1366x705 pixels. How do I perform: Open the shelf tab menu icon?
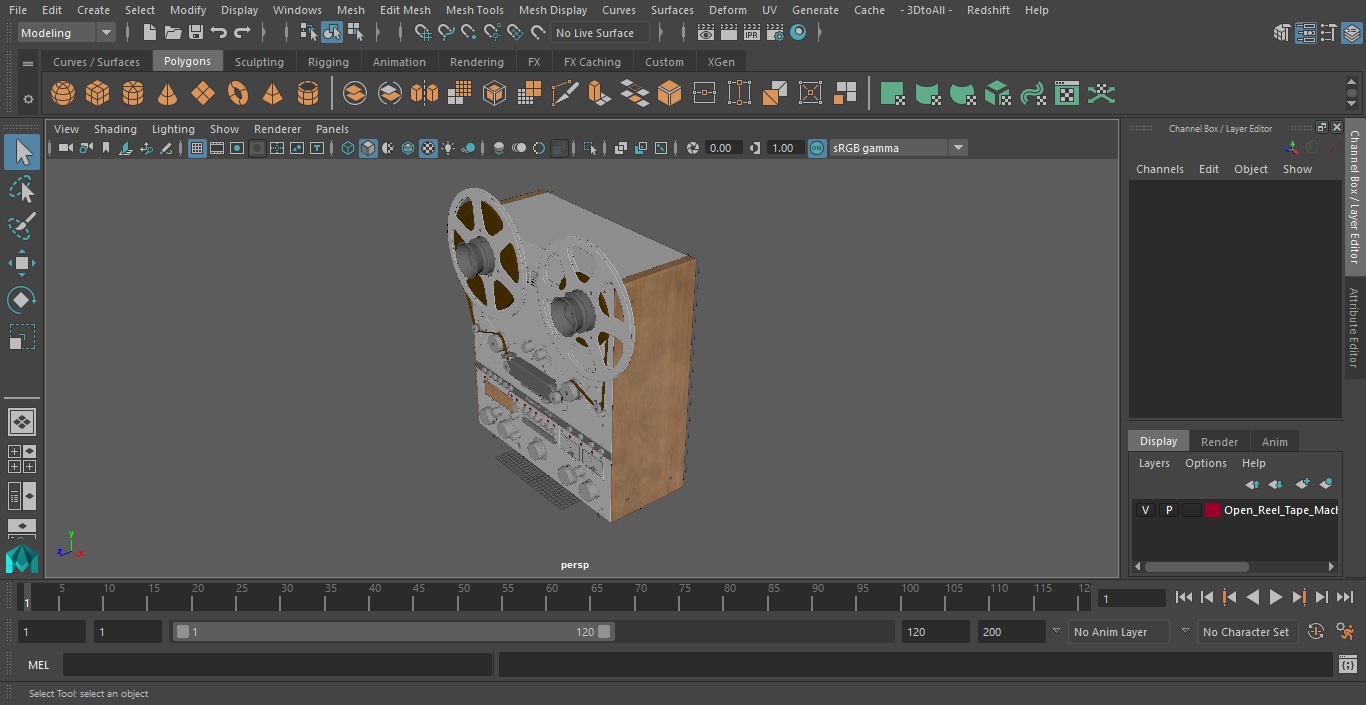(x=28, y=62)
